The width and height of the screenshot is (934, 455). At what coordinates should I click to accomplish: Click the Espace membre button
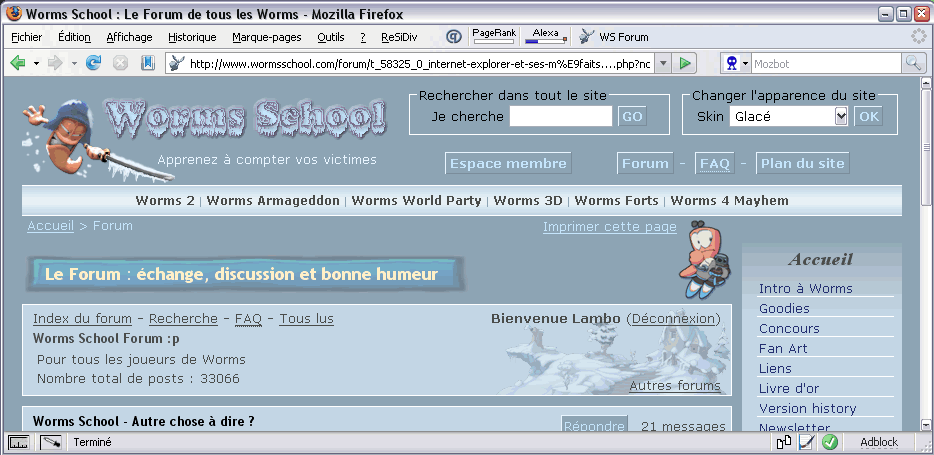(508, 164)
